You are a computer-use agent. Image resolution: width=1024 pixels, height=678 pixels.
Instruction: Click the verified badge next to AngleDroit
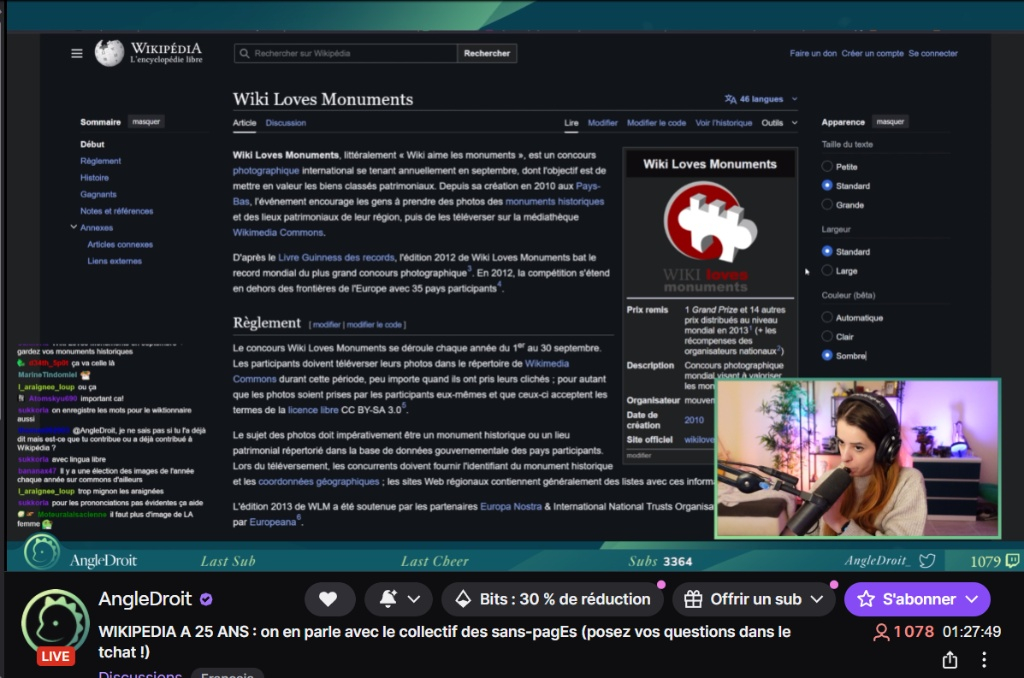click(x=206, y=599)
